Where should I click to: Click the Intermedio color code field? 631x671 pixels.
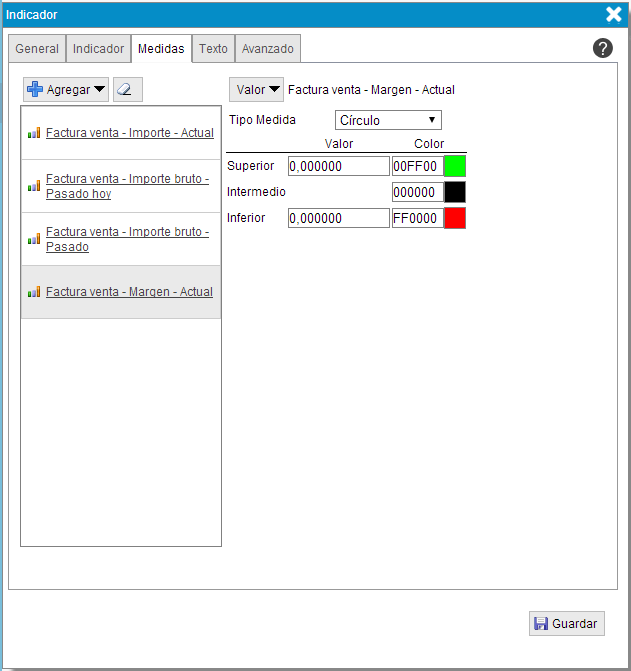tap(417, 192)
